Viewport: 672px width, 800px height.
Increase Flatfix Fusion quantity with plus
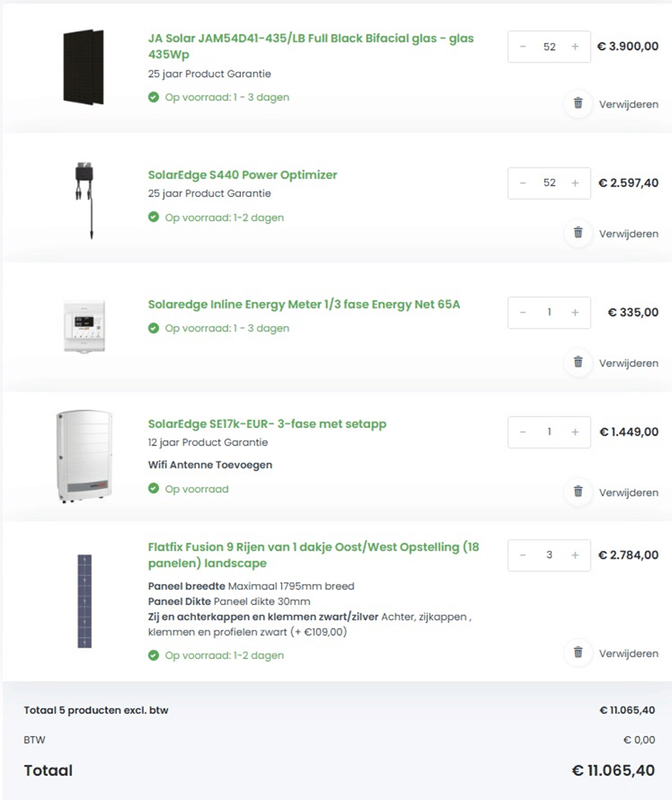pyautogui.click(x=575, y=555)
